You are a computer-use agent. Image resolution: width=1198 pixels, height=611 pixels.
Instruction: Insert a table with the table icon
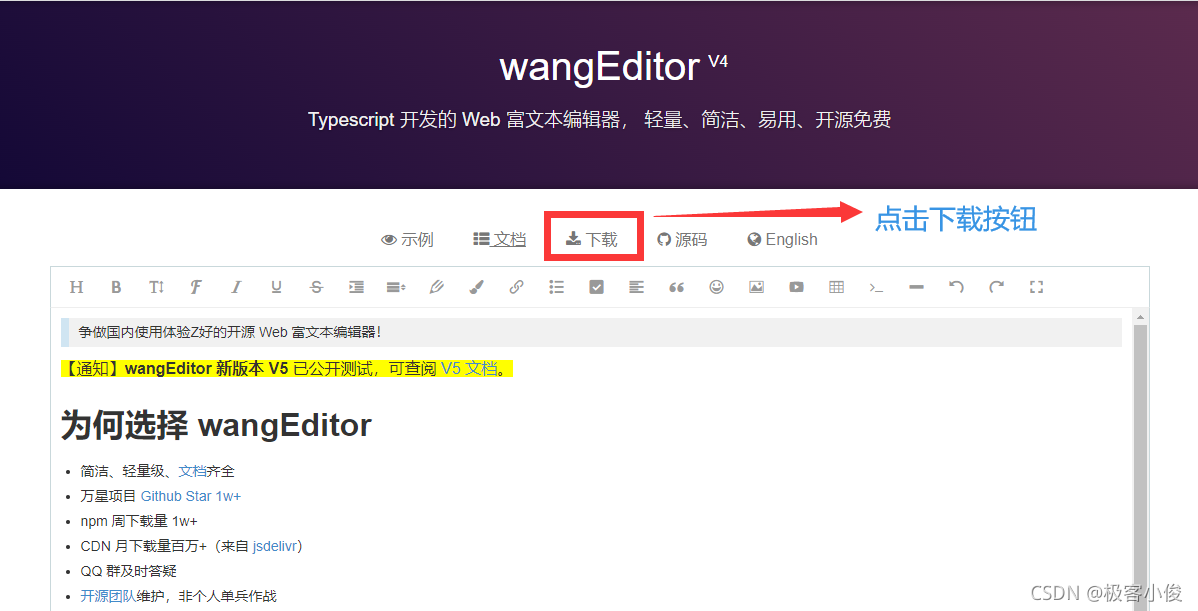point(837,287)
